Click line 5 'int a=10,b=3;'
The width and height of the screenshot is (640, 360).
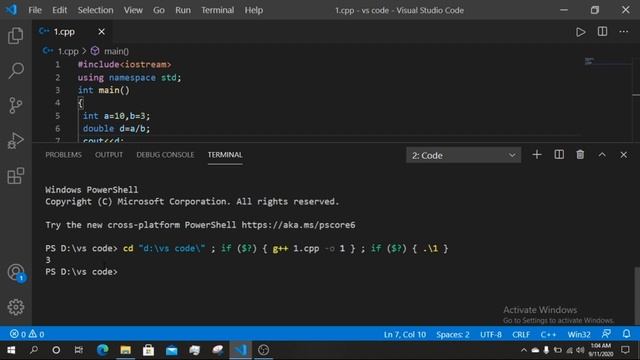(116, 116)
